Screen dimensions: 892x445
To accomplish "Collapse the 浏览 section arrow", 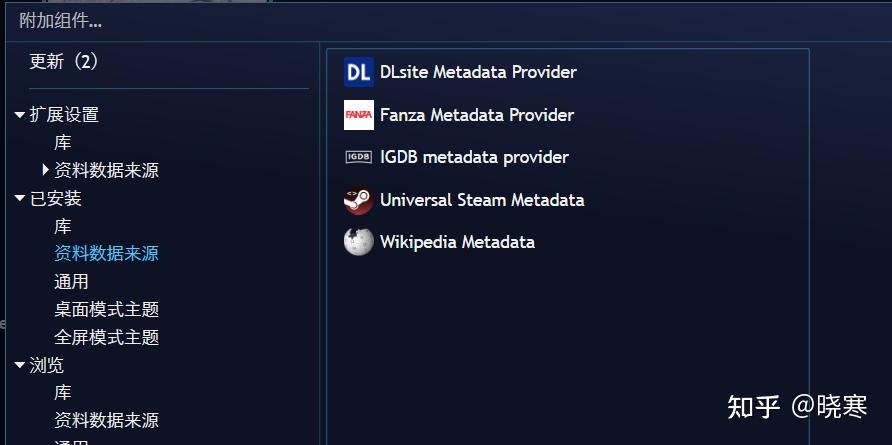I will (x=20, y=365).
